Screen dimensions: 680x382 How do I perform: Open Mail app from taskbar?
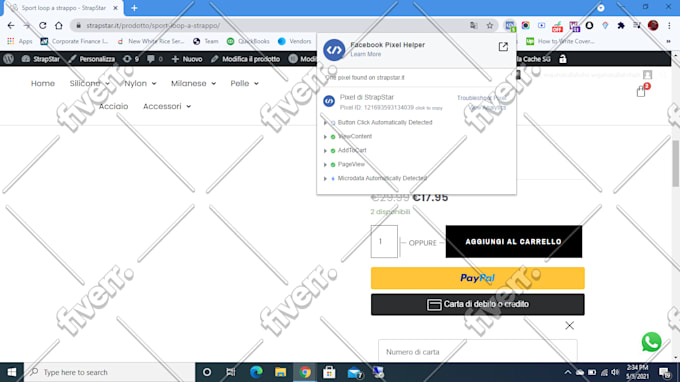355,372
